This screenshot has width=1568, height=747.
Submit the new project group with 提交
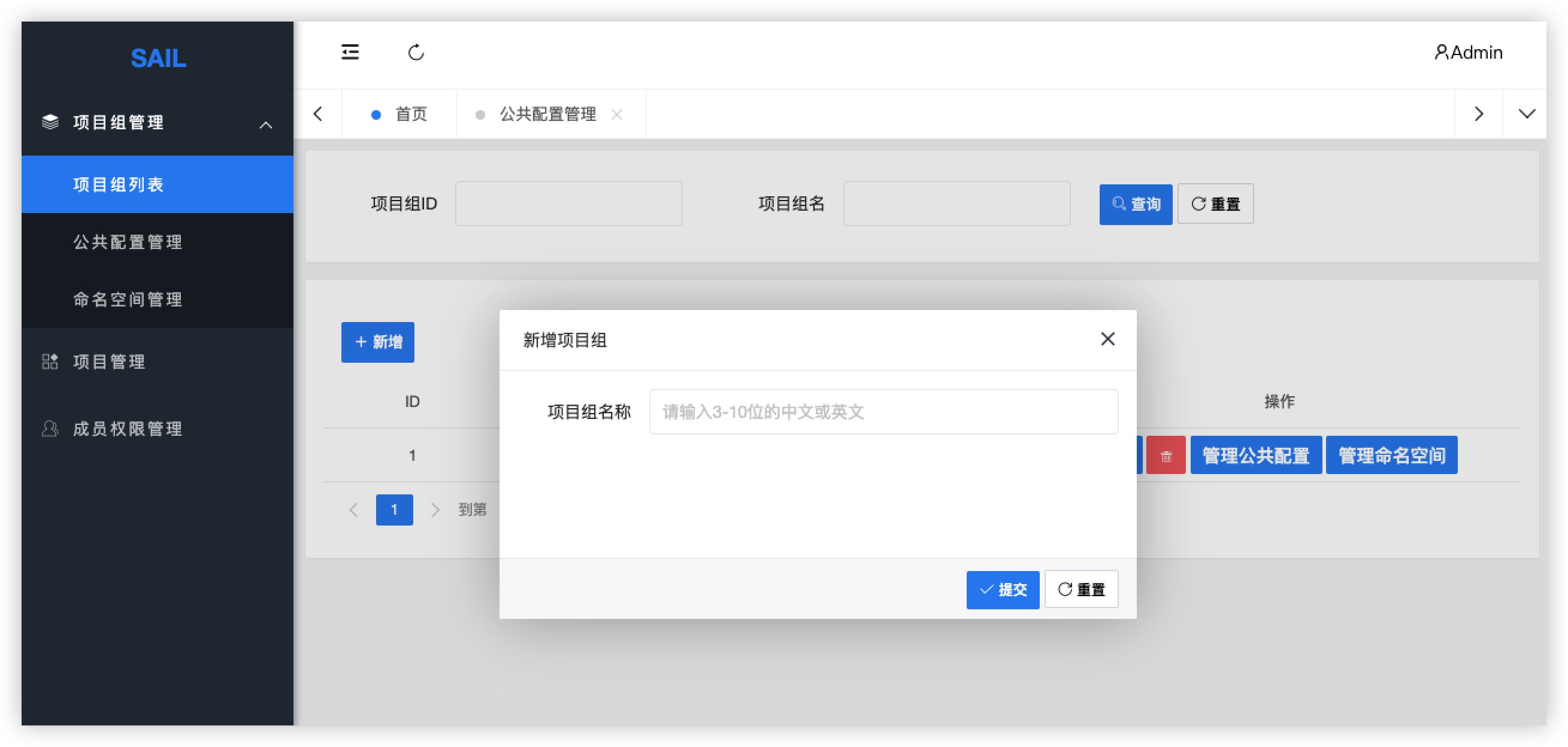tap(1003, 589)
